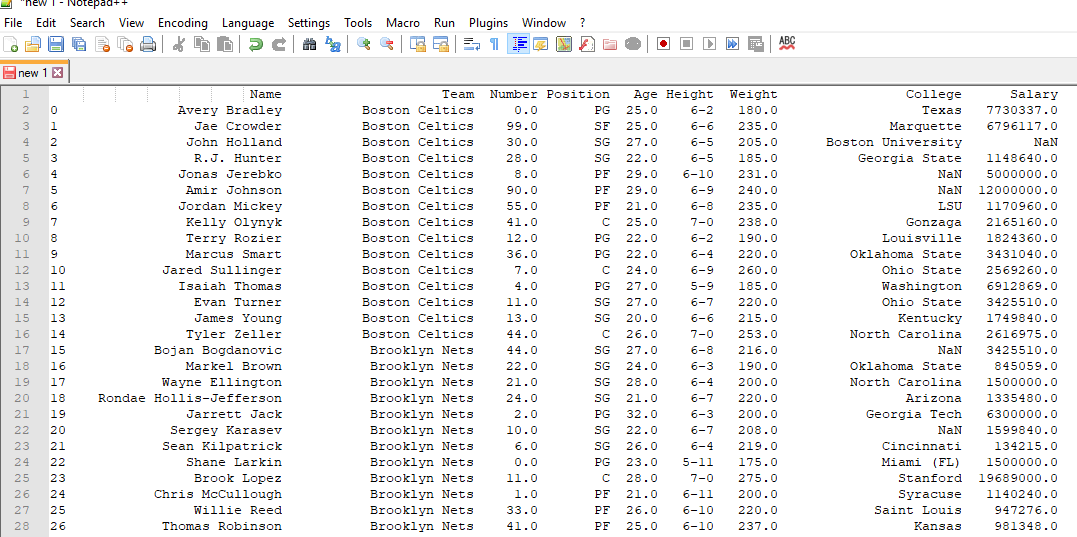Click the 'Position' column header text
The width and height of the screenshot is (1077, 537).
578,94
